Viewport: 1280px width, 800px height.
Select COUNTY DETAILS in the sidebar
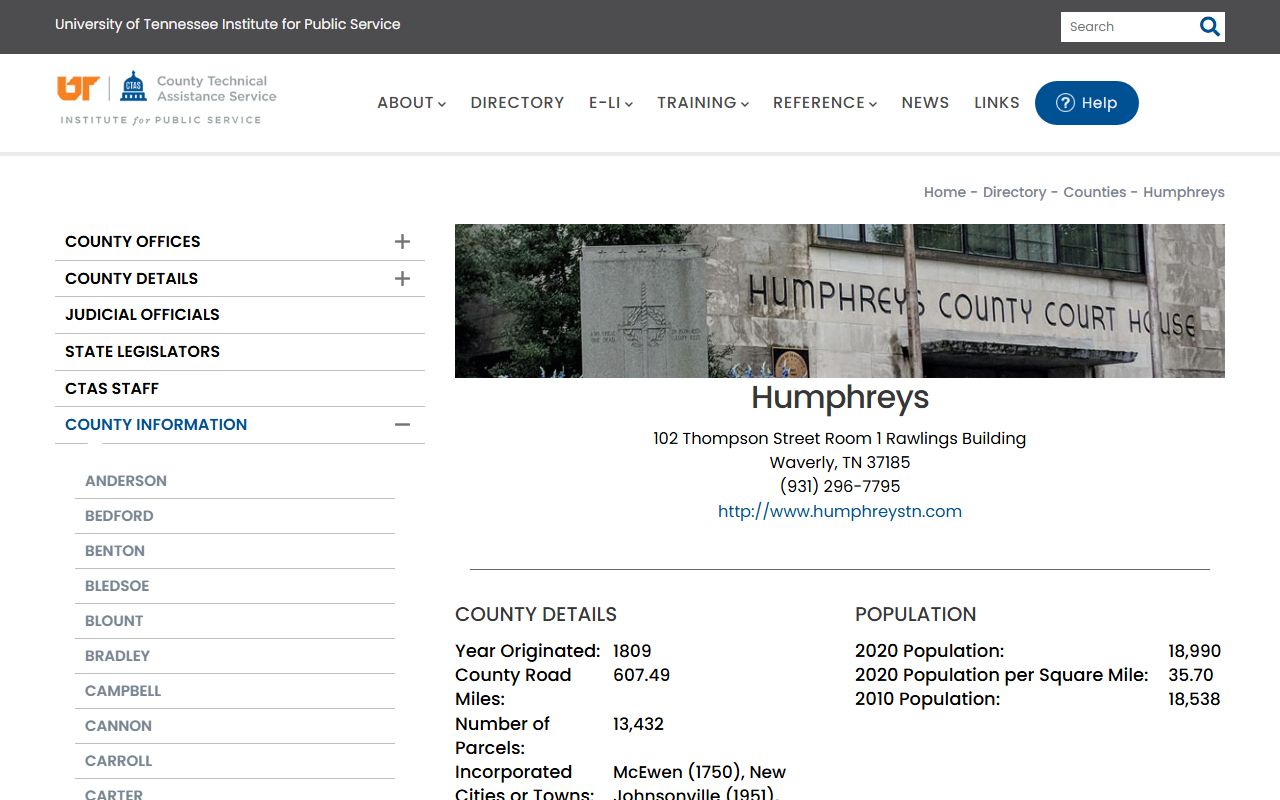click(132, 279)
